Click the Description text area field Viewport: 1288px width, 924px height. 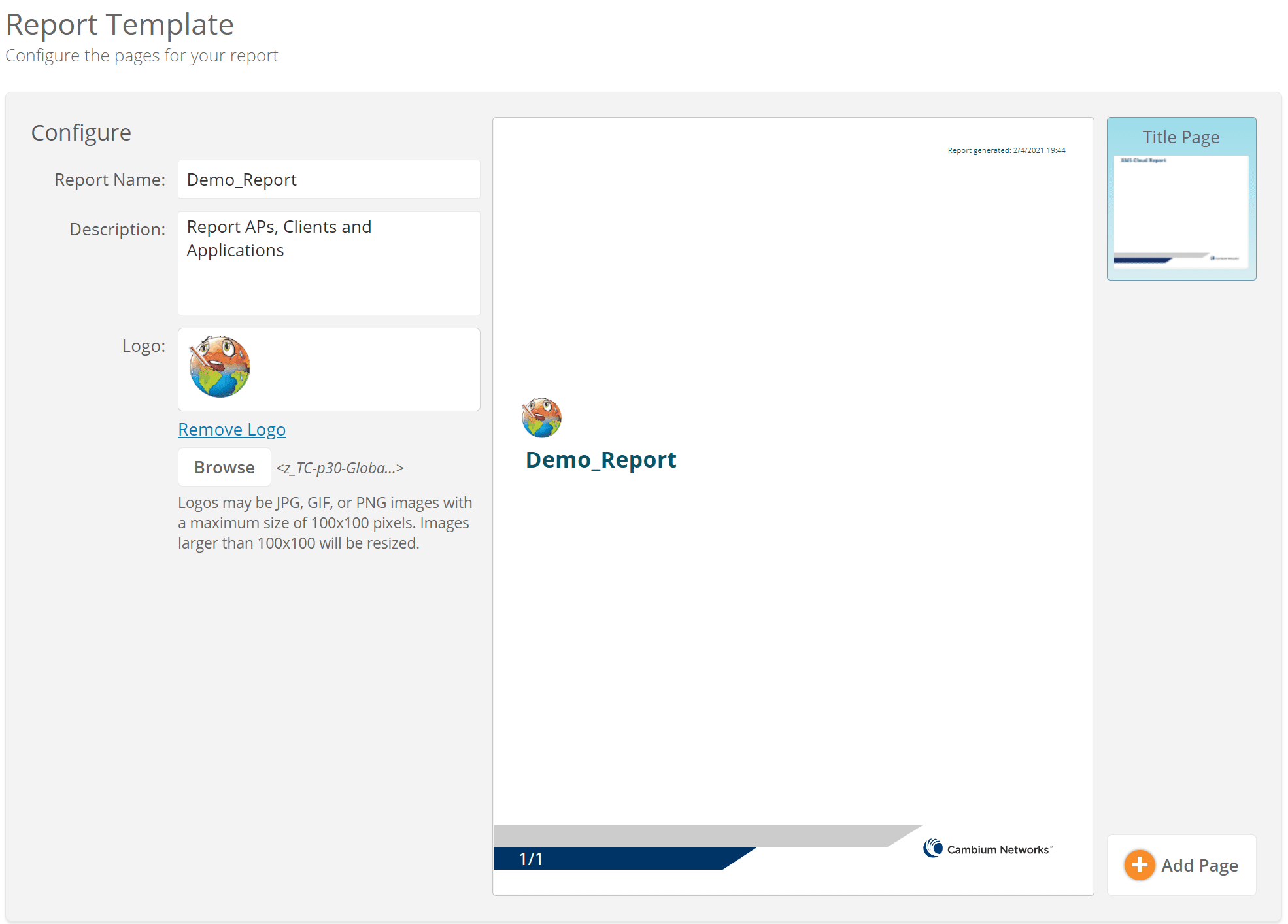click(328, 263)
